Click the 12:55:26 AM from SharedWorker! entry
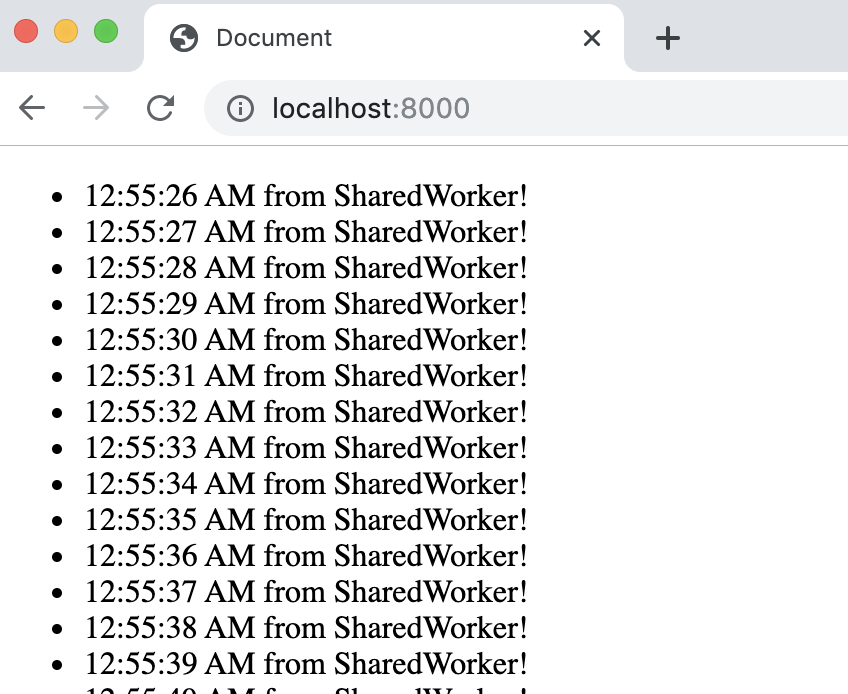 click(306, 196)
